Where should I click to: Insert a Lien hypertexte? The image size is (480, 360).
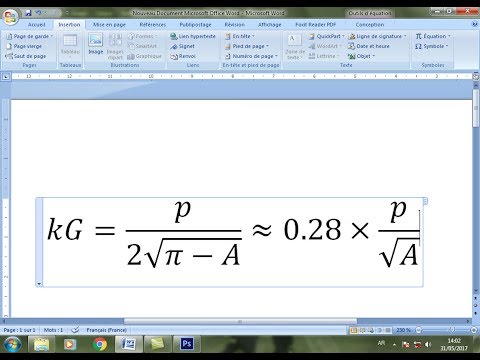tap(193, 36)
